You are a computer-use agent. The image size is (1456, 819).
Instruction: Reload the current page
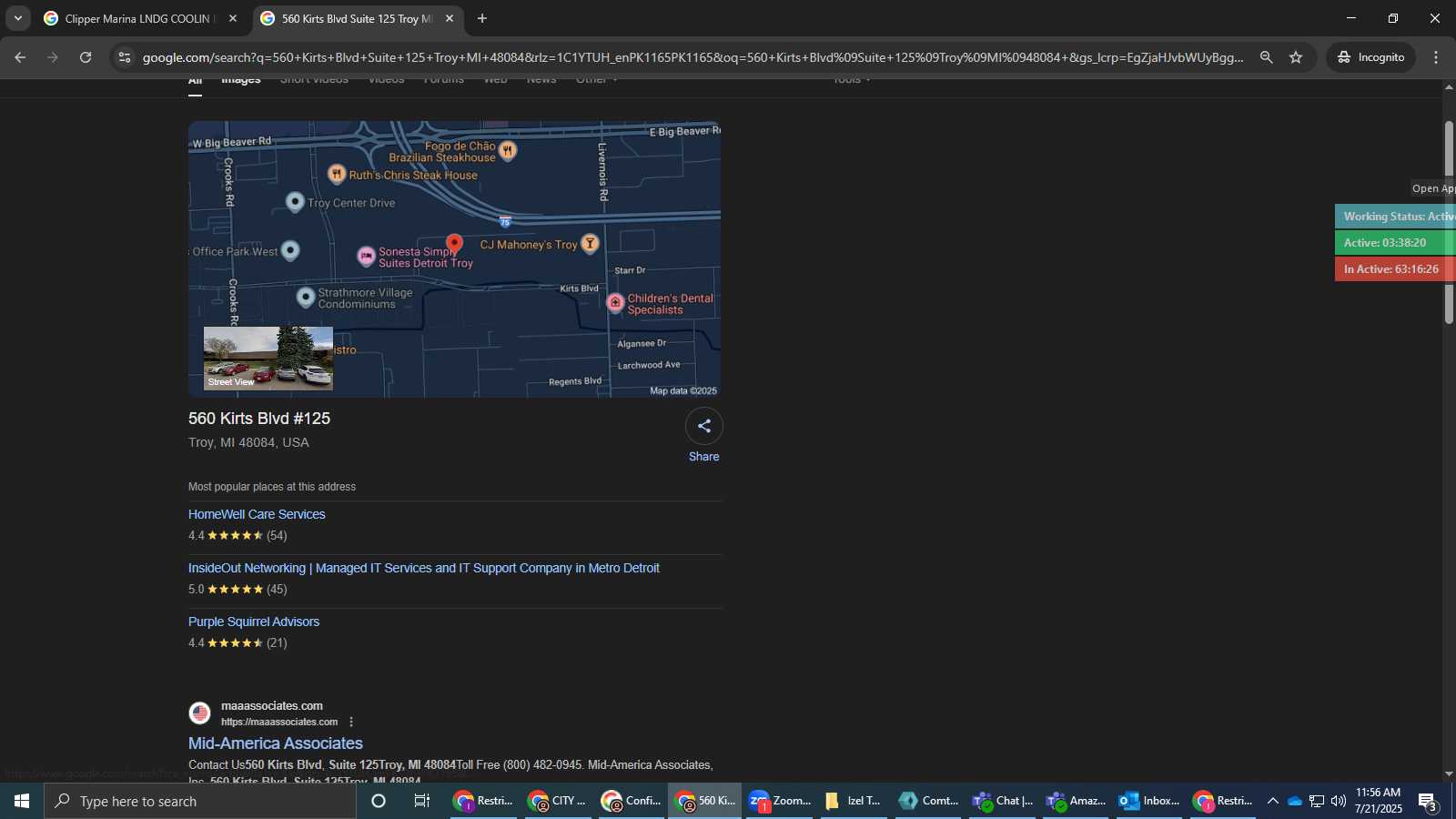[86, 57]
